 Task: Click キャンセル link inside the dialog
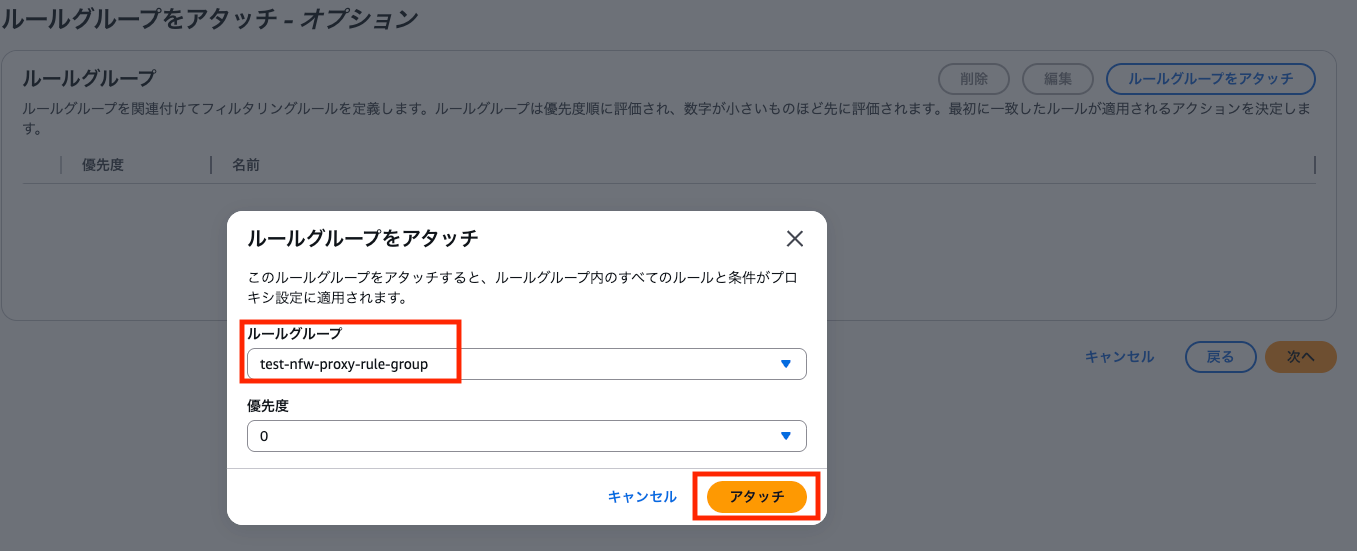pyautogui.click(x=642, y=496)
